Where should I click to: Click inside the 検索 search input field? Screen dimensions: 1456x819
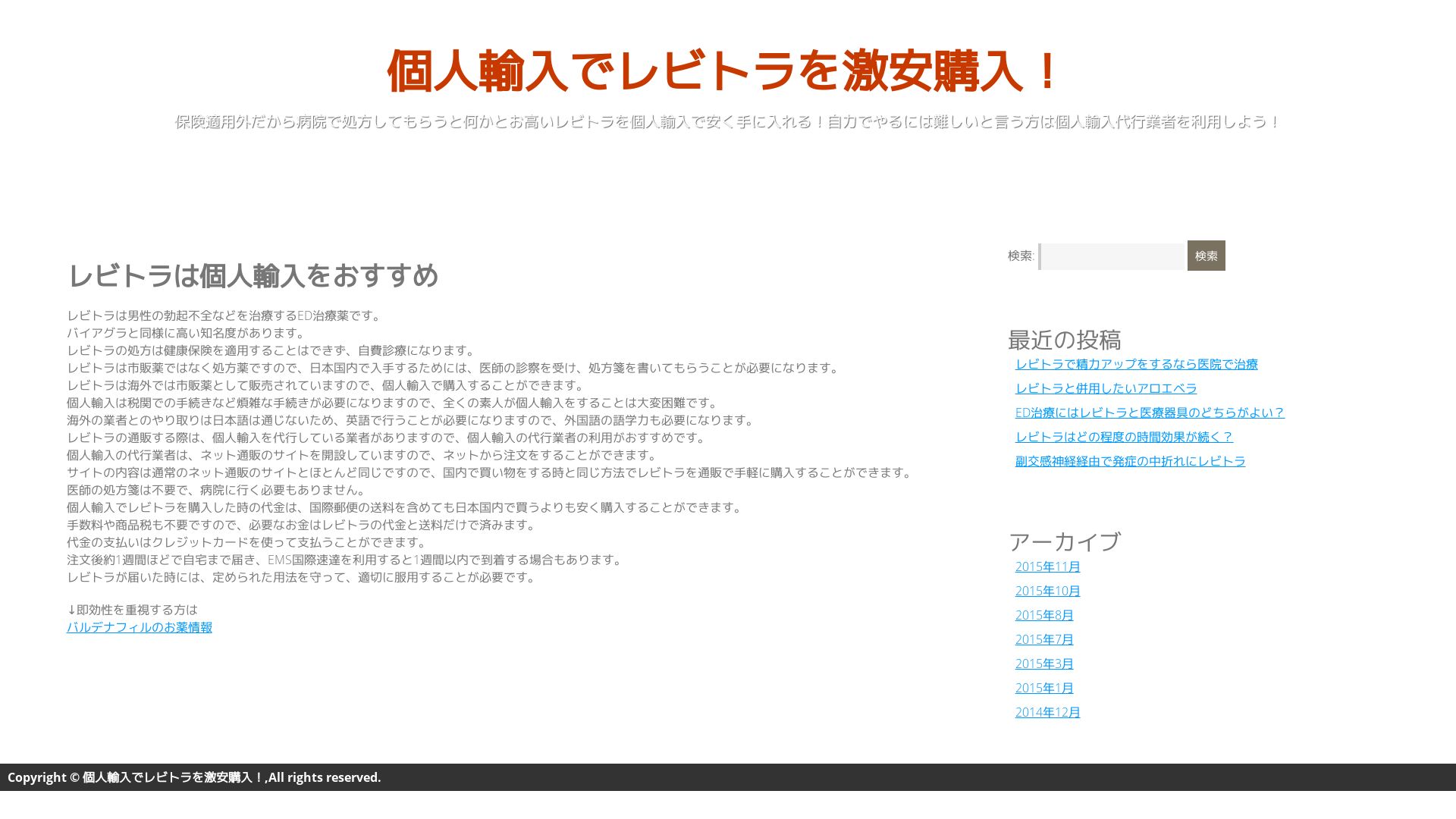[x=1112, y=256]
